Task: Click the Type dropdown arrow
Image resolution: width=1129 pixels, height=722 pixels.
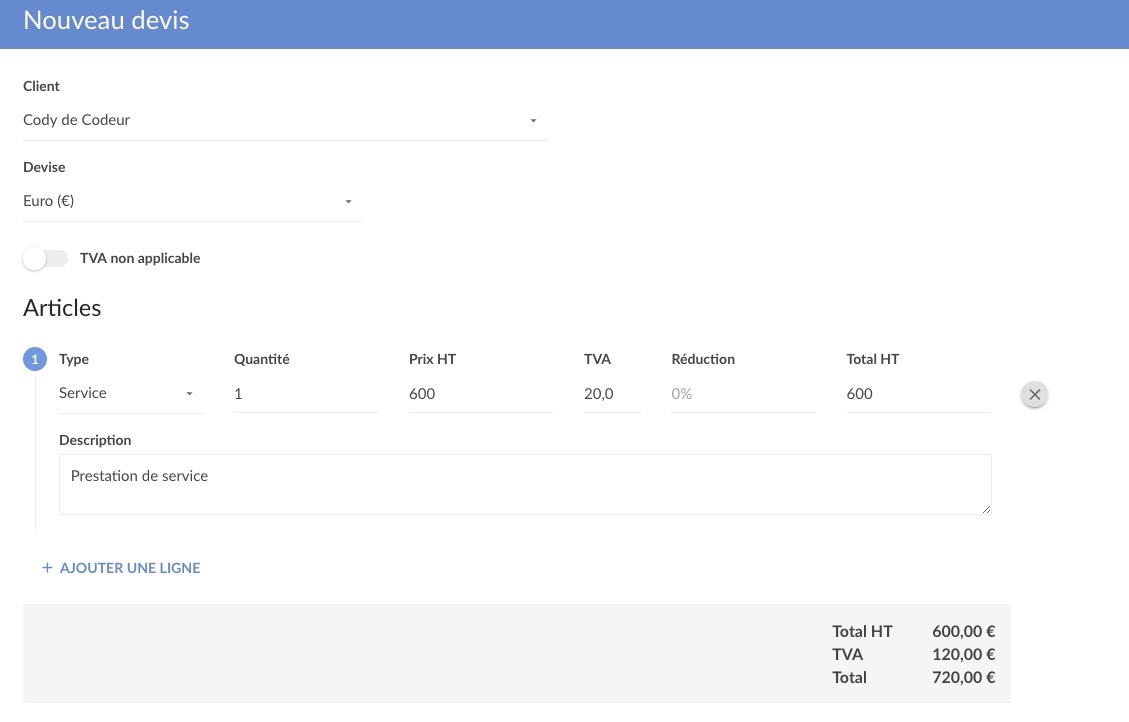Action: [x=189, y=394]
